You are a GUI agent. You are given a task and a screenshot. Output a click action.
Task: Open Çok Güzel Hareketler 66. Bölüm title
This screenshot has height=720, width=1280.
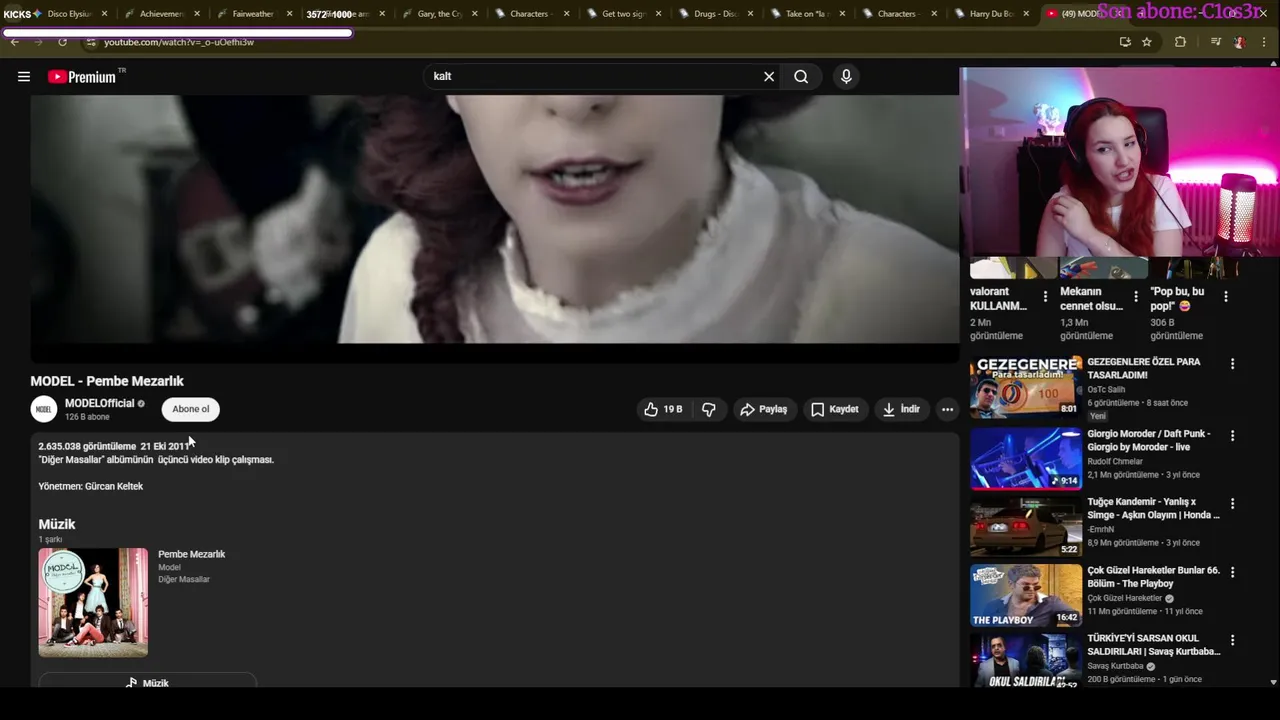tap(1153, 576)
